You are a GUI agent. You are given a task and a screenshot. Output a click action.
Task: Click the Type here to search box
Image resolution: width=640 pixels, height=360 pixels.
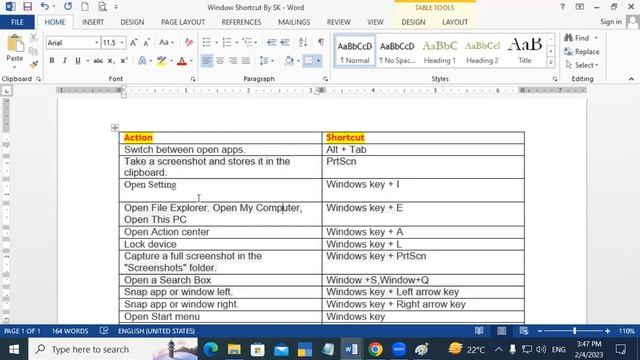point(113,349)
